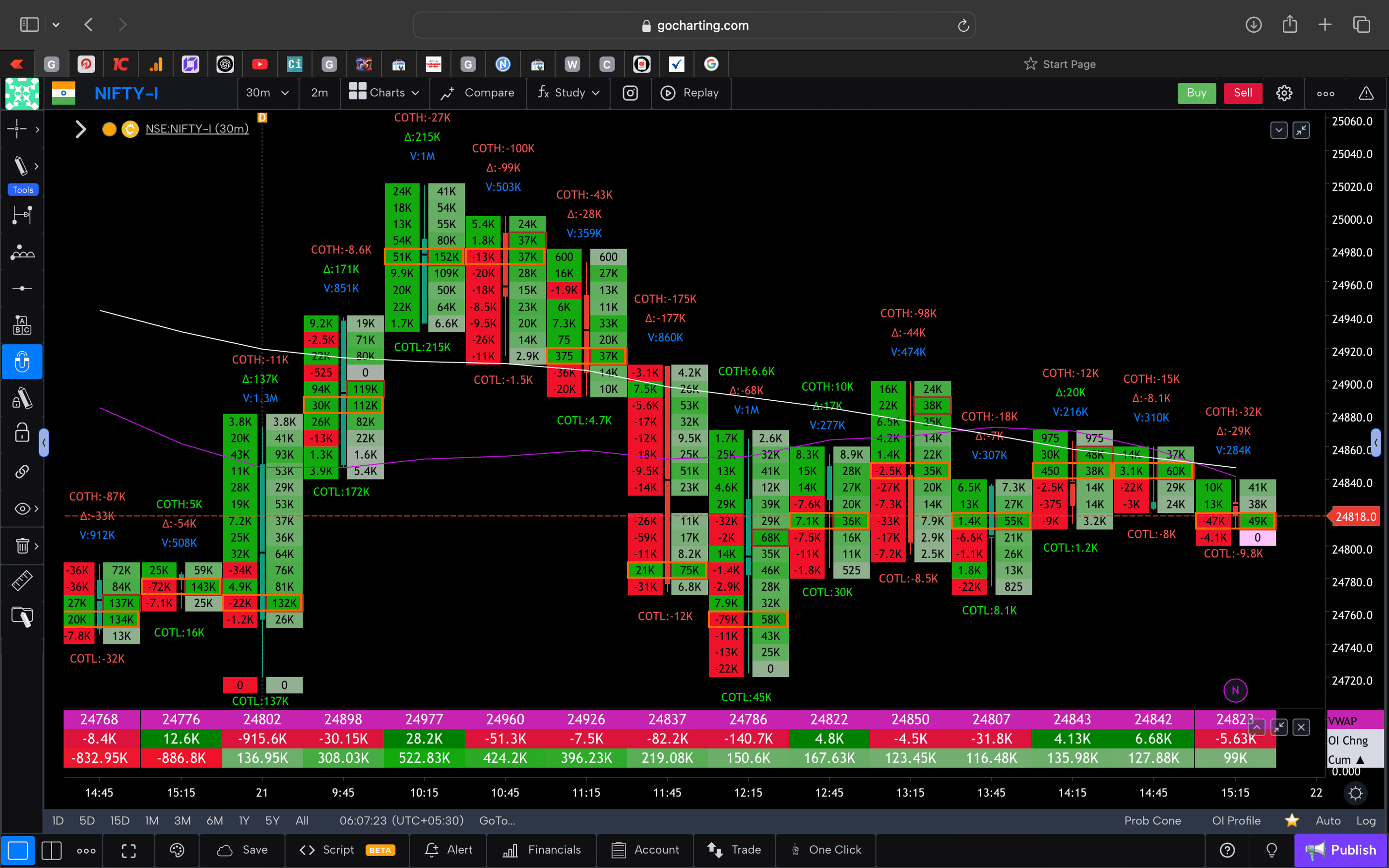Screen dimensions: 1389x868
Task: Open Financials from the bottom toolbar
Action: pyautogui.click(x=541, y=850)
